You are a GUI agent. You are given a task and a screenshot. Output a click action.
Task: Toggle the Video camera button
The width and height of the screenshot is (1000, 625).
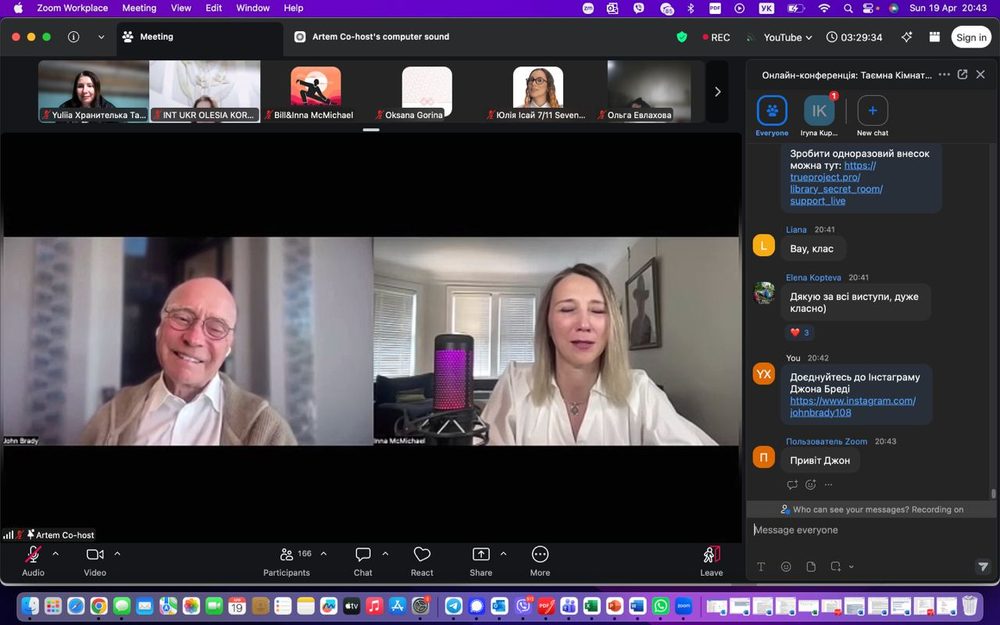(95, 561)
